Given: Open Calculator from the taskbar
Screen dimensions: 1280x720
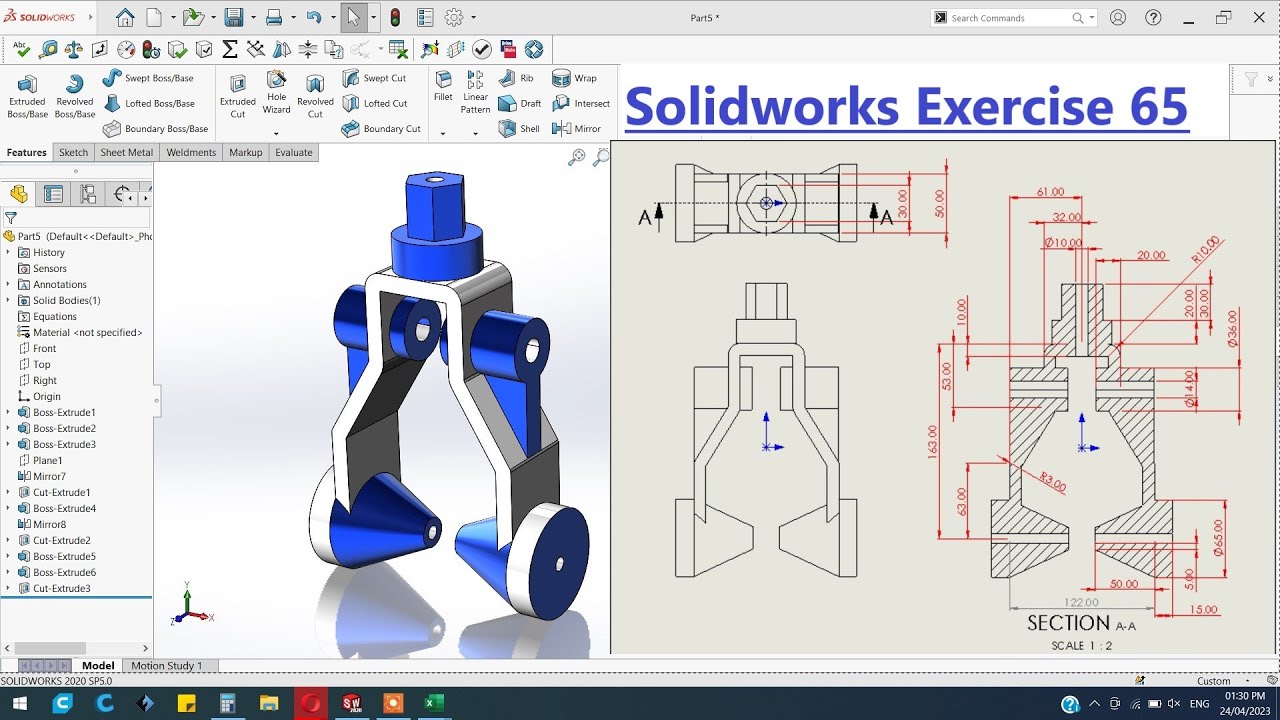Looking at the screenshot, I should [x=228, y=703].
